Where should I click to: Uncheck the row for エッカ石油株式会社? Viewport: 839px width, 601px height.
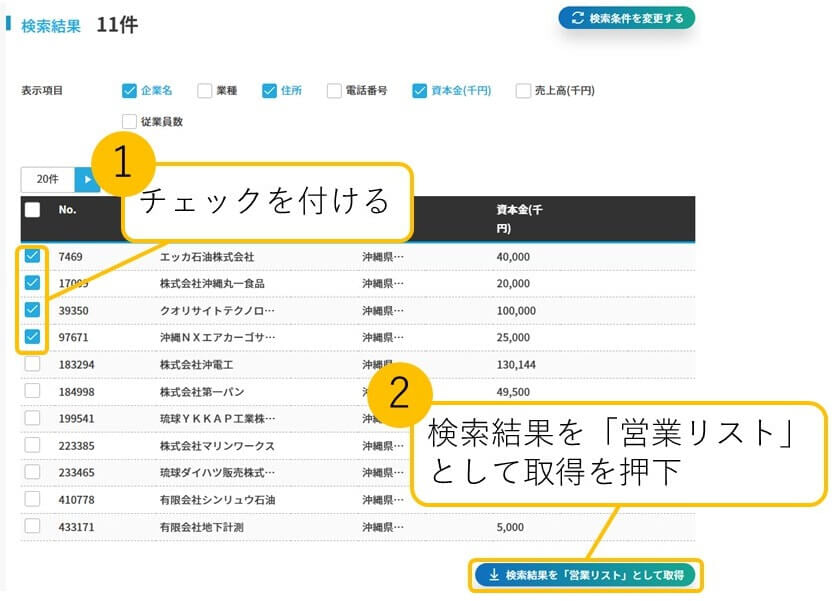33,256
